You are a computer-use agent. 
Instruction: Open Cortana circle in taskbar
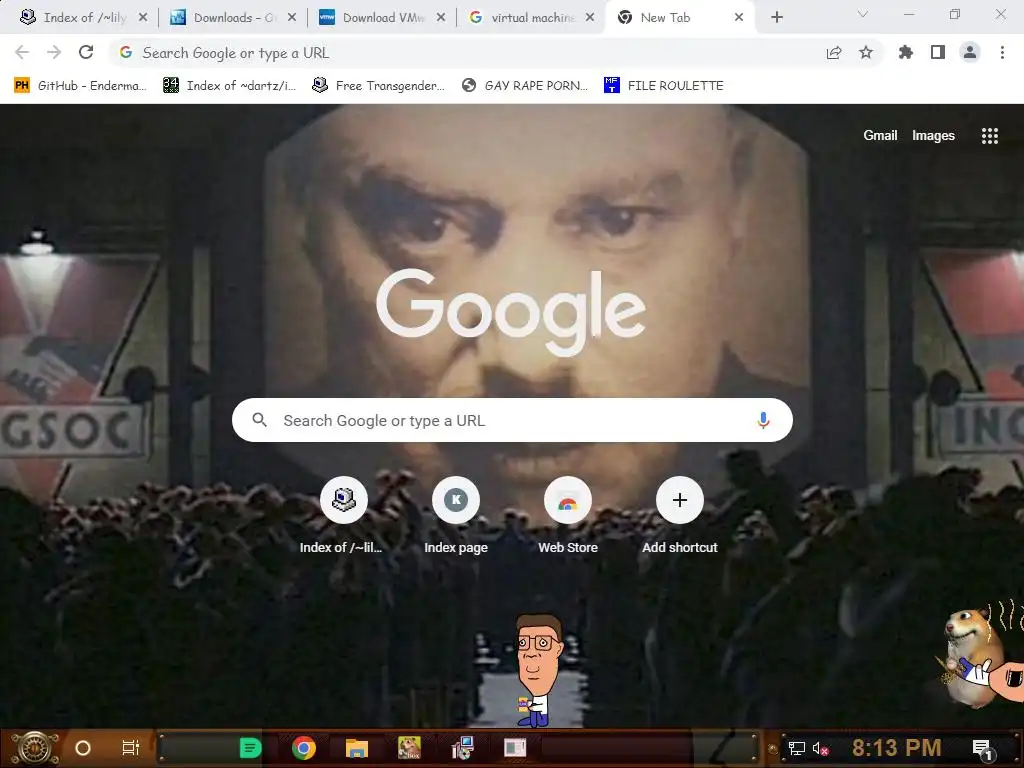82,748
